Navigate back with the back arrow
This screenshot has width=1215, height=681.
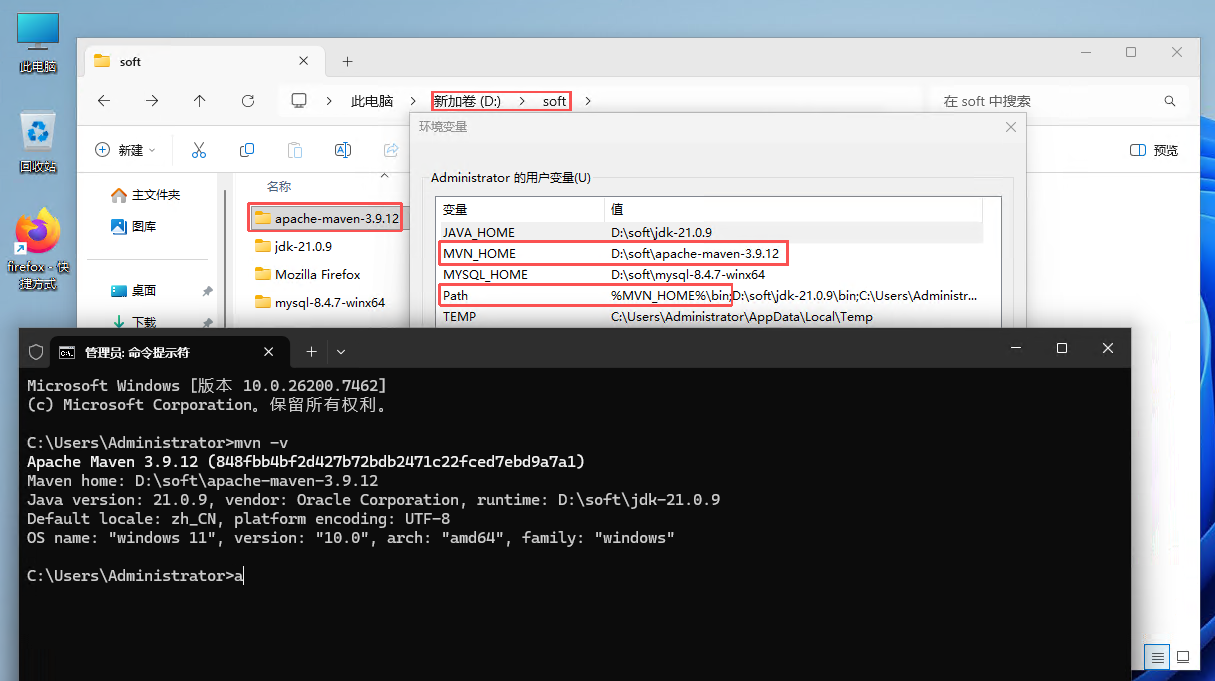[104, 101]
